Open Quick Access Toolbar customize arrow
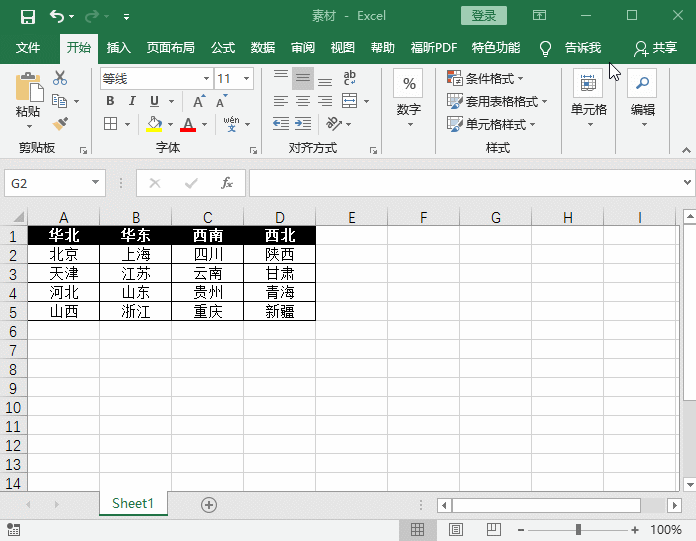The width and height of the screenshot is (696, 541). [x=127, y=17]
